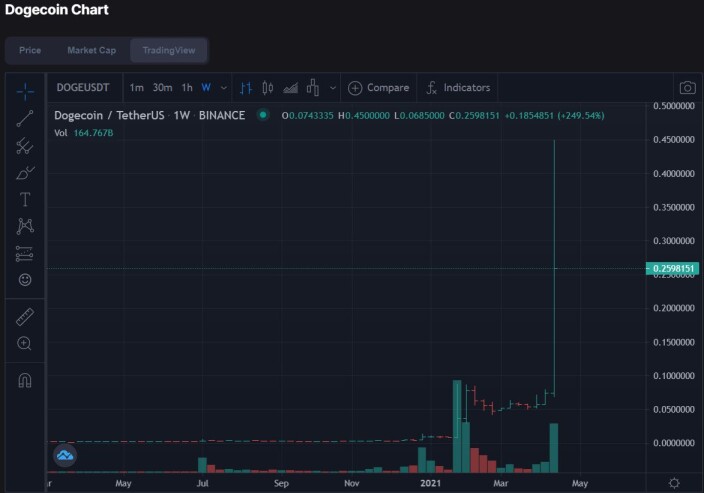Screen dimensions: 704x493
Task: Click the +249.54% change value
Action: (581, 116)
